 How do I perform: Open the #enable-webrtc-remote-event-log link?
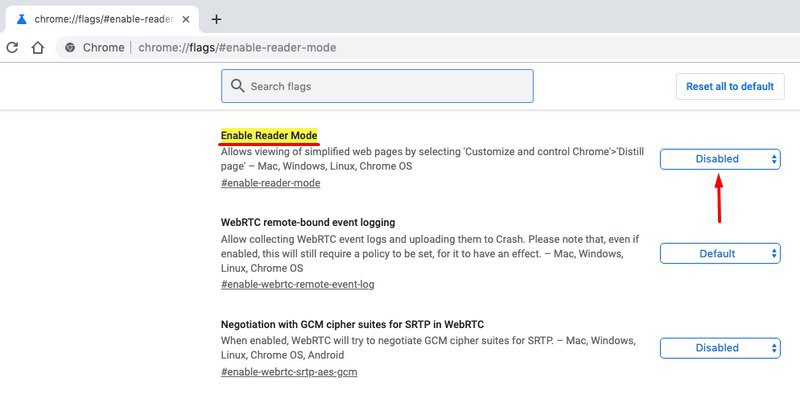[x=297, y=284]
